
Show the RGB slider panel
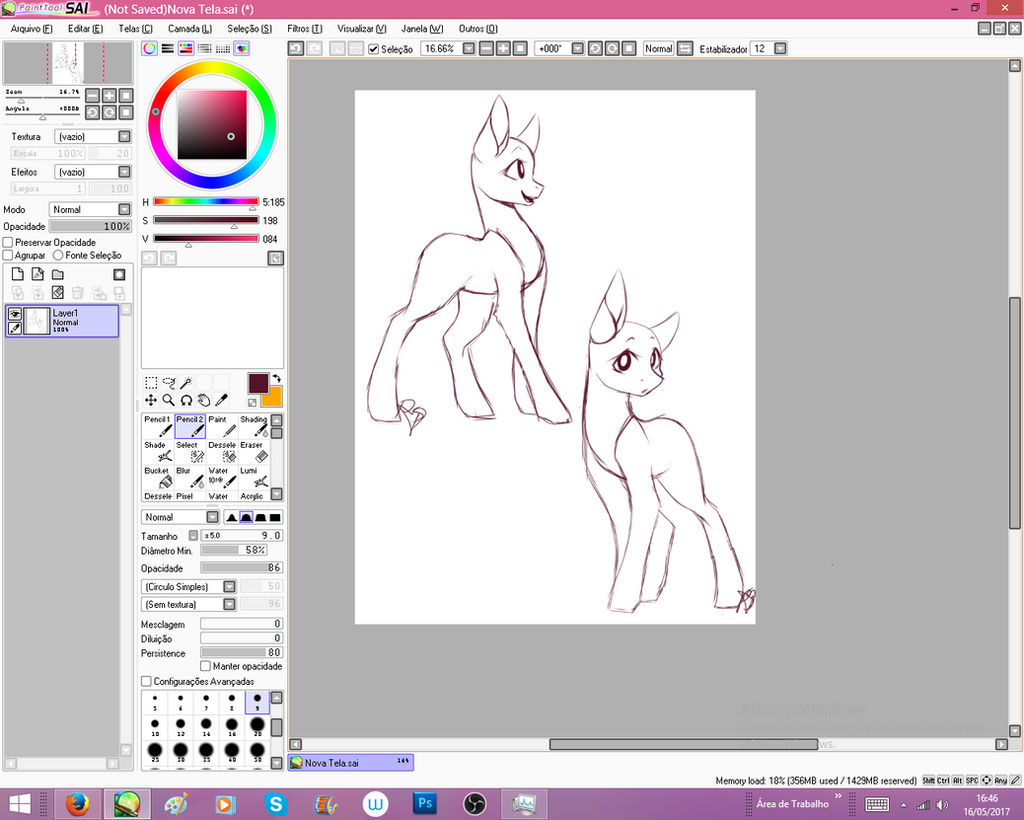(x=168, y=48)
